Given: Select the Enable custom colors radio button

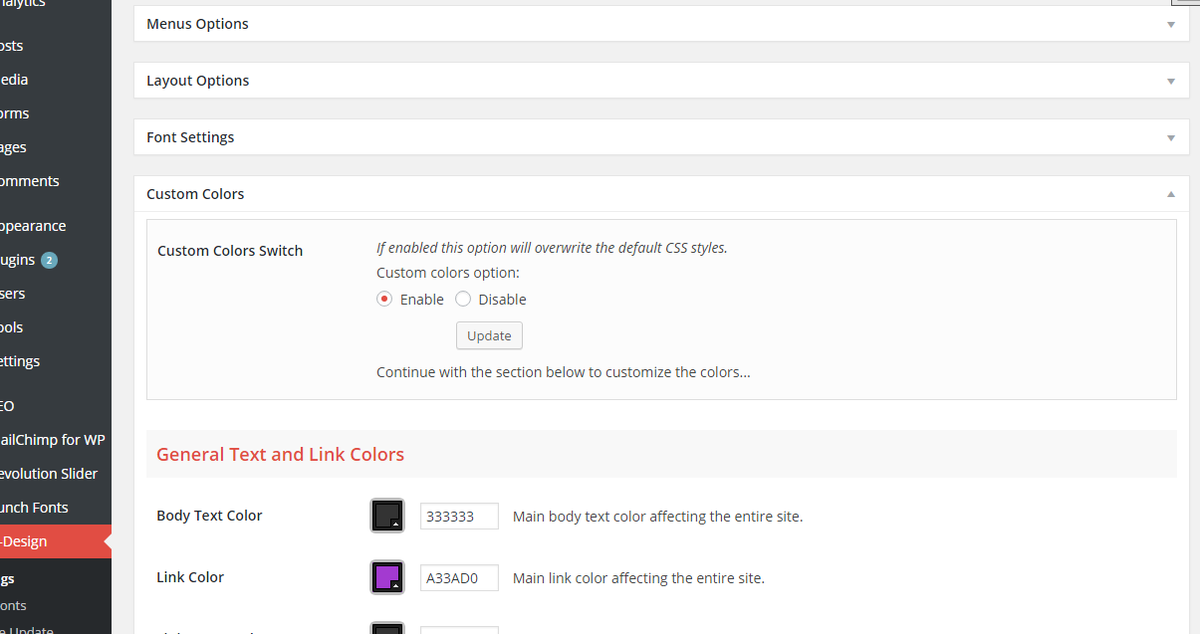Looking at the screenshot, I should 384,299.
